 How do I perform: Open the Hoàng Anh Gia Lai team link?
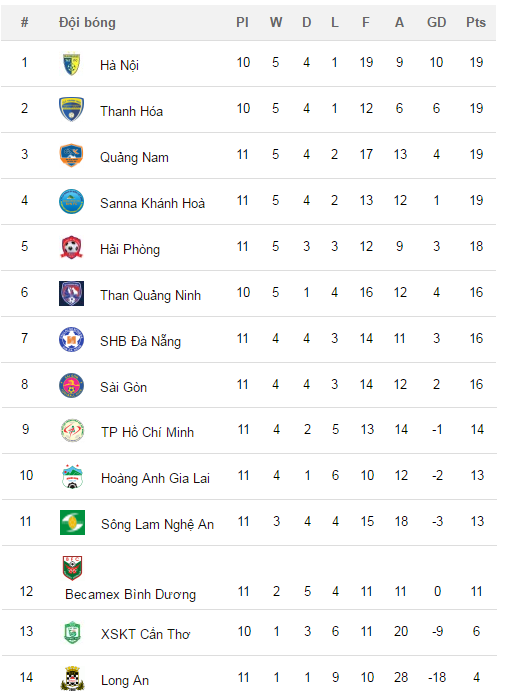click(156, 478)
